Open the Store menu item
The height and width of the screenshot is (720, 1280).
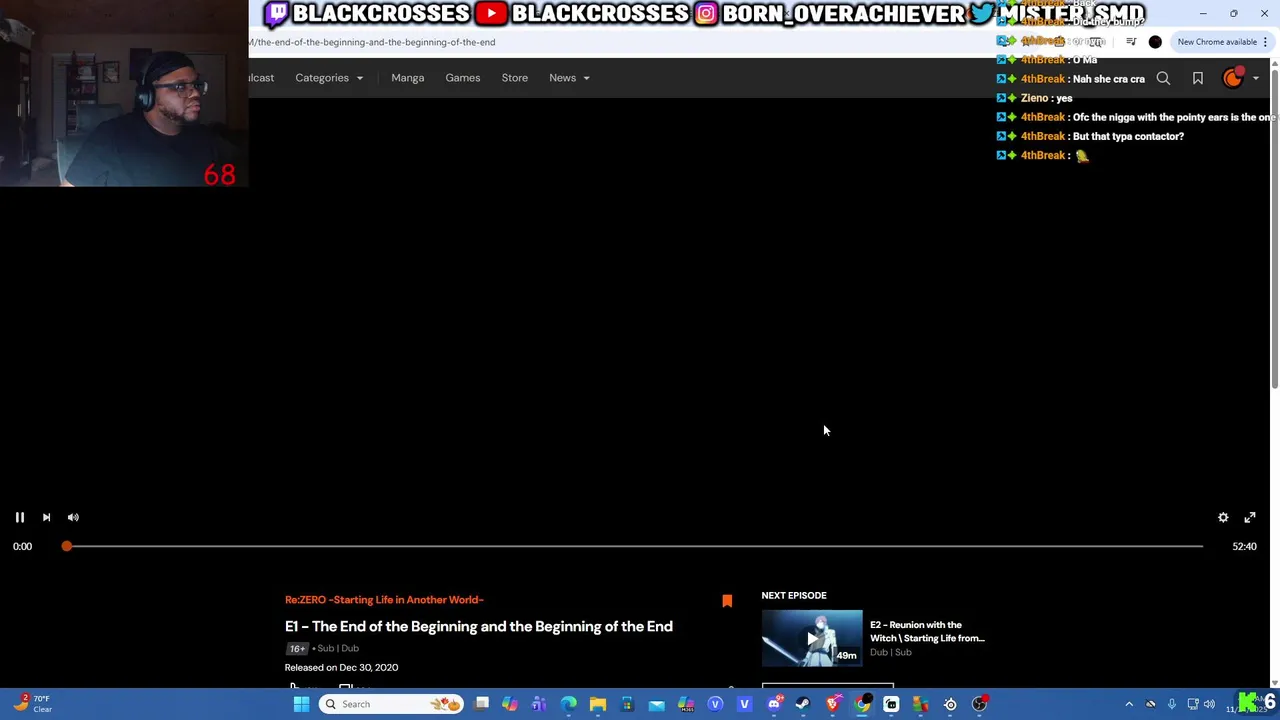(x=514, y=77)
